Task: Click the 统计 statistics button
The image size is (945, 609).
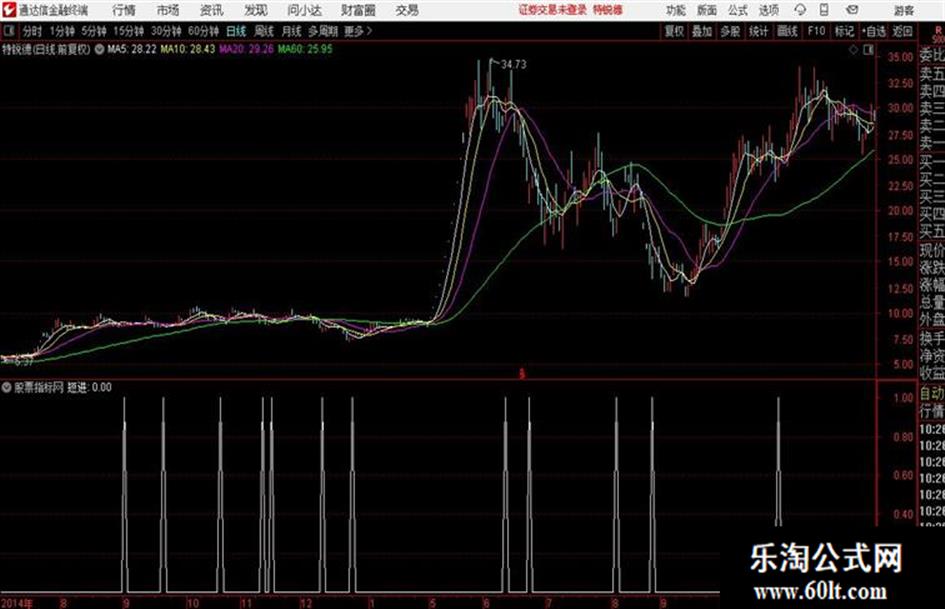Action: pyautogui.click(x=758, y=31)
